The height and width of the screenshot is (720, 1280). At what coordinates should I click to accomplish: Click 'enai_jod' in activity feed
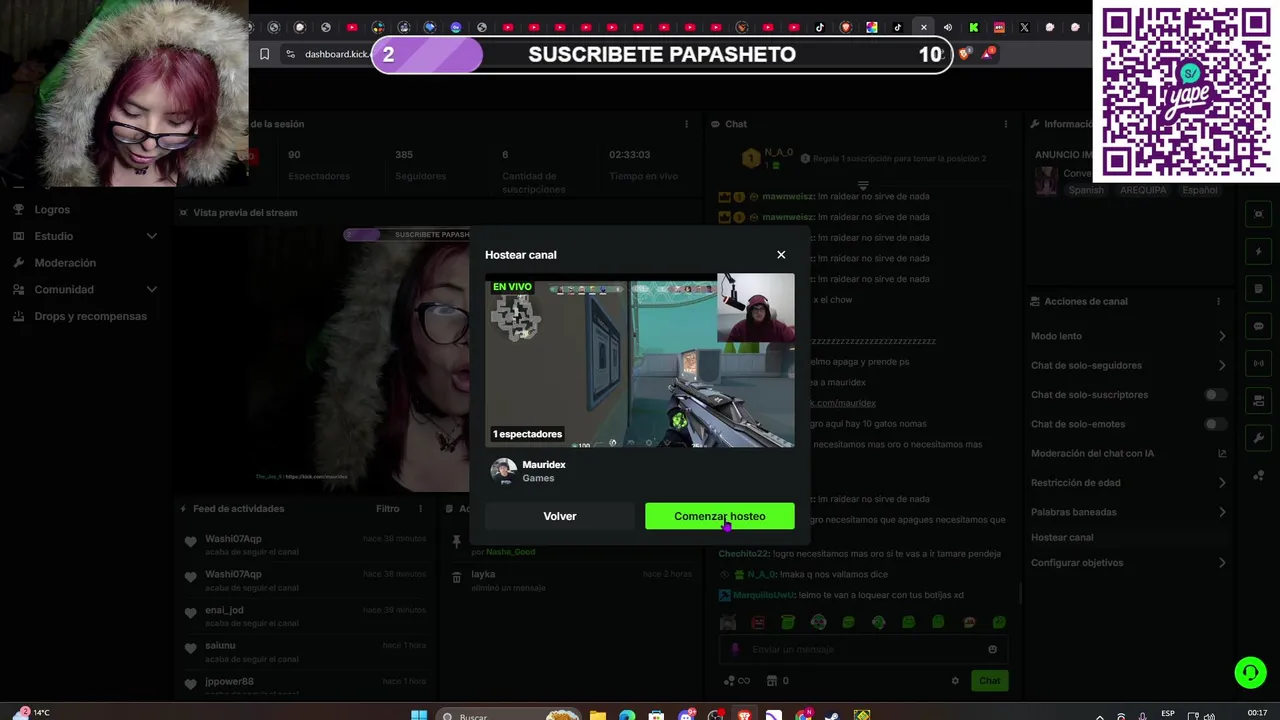click(x=224, y=610)
